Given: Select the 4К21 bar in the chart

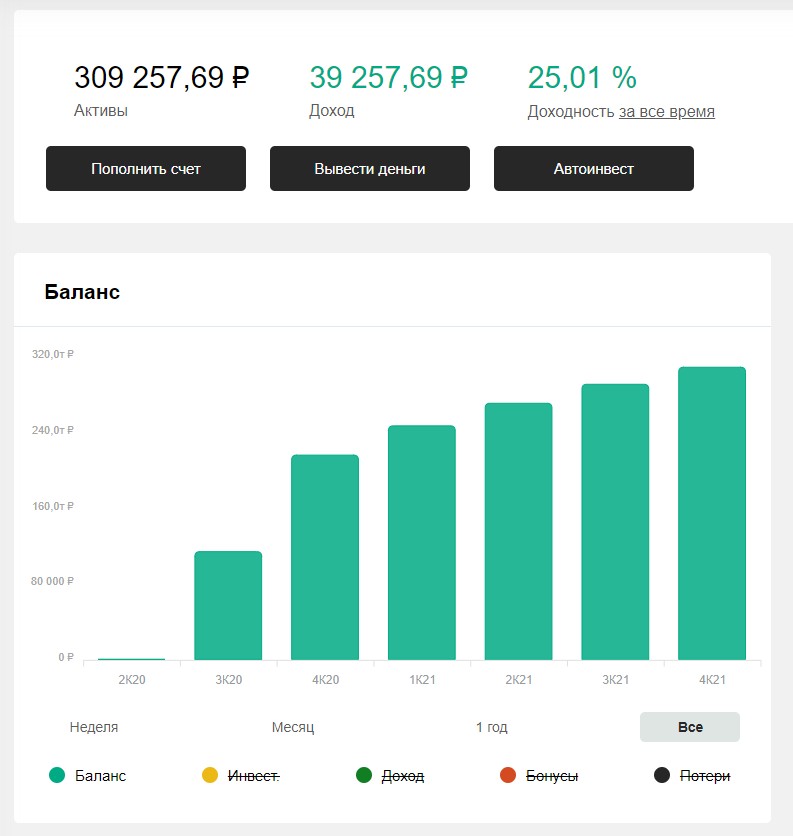Looking at the screenshot, I should point(712,513).
